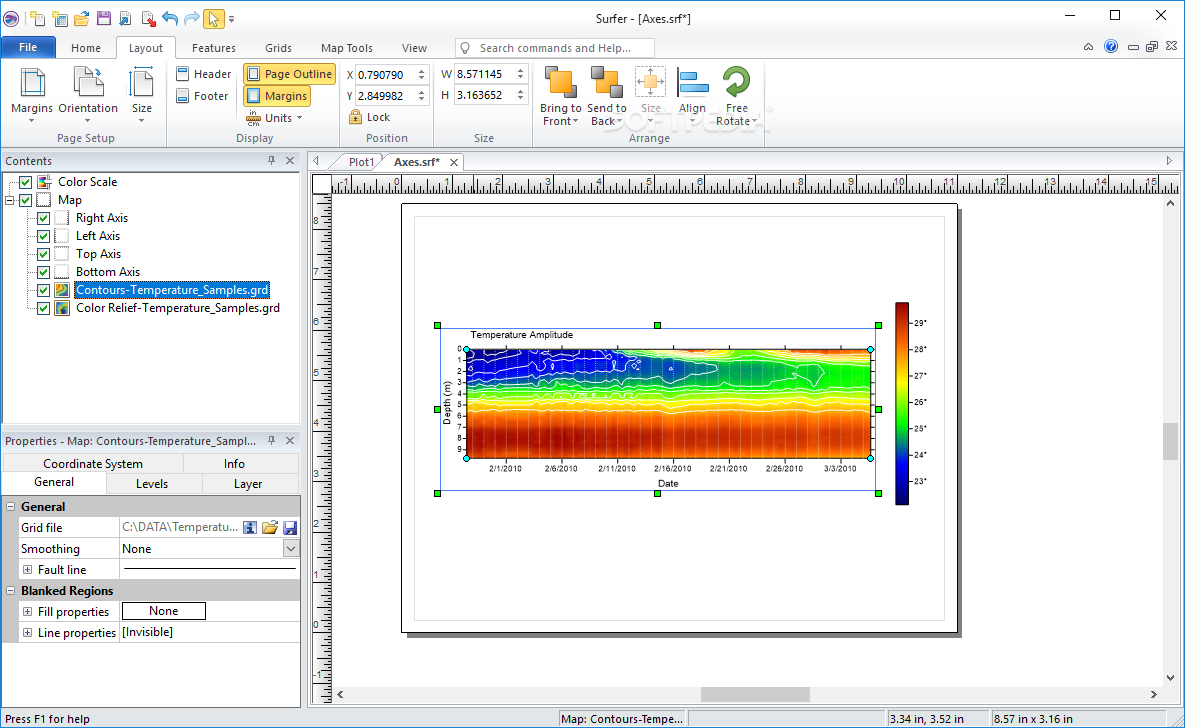This screenshot has width=1185, height=728.
Task: Click the Lock position padlock icon
Action: tap(355, 117)
